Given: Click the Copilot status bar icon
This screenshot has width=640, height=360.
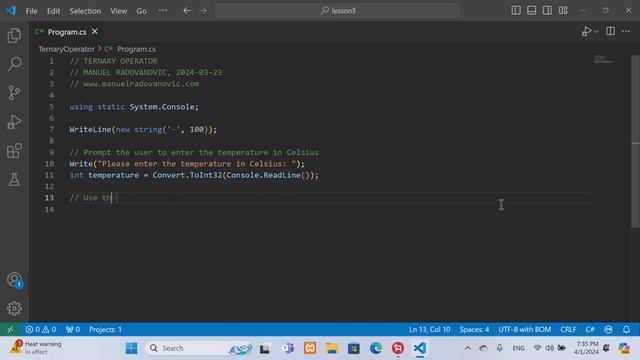Looking at the screenshot, I should click(608, 329).
